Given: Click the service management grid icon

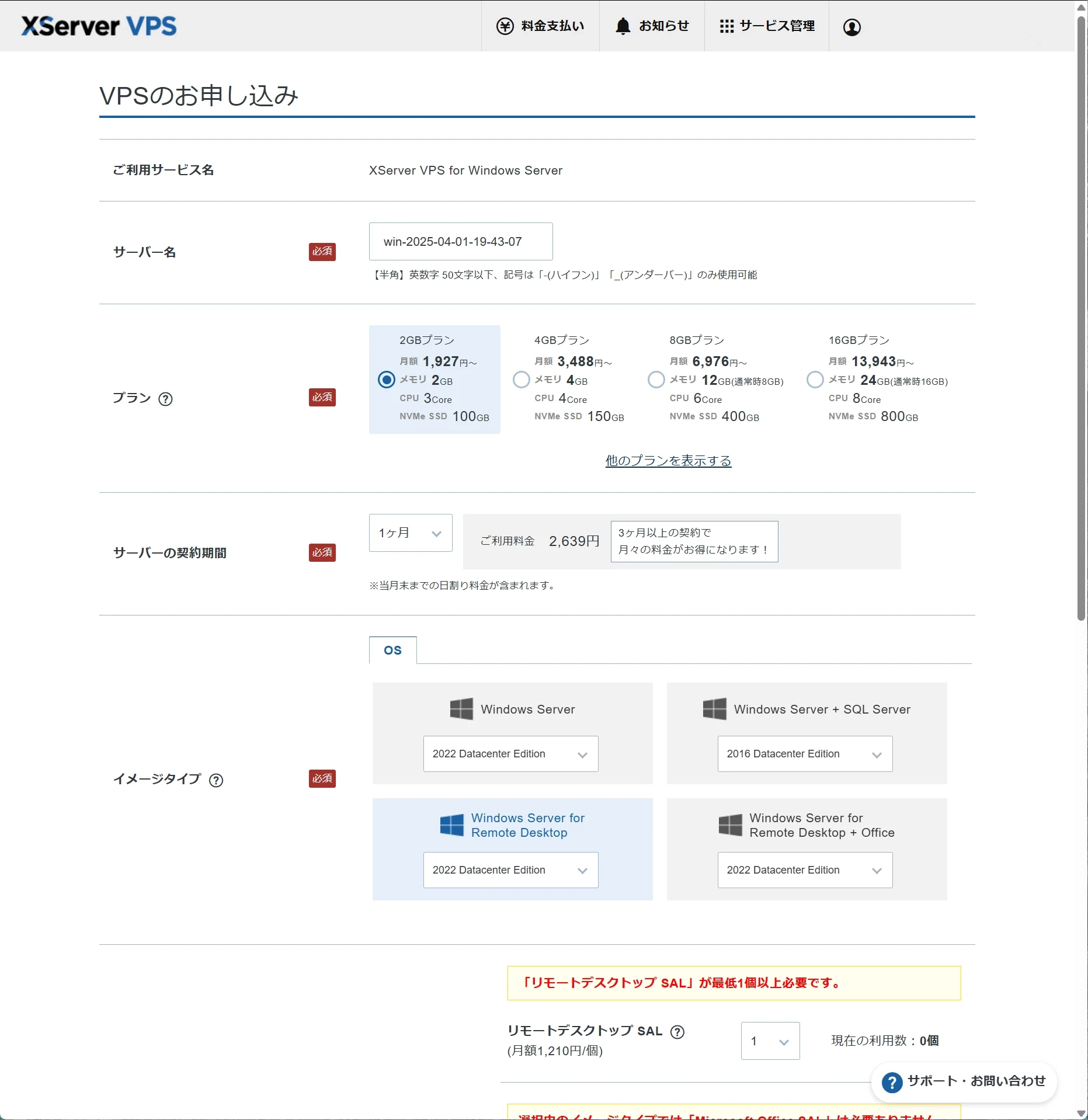Looking at the screenshot, I should click(x=727, y=26).
